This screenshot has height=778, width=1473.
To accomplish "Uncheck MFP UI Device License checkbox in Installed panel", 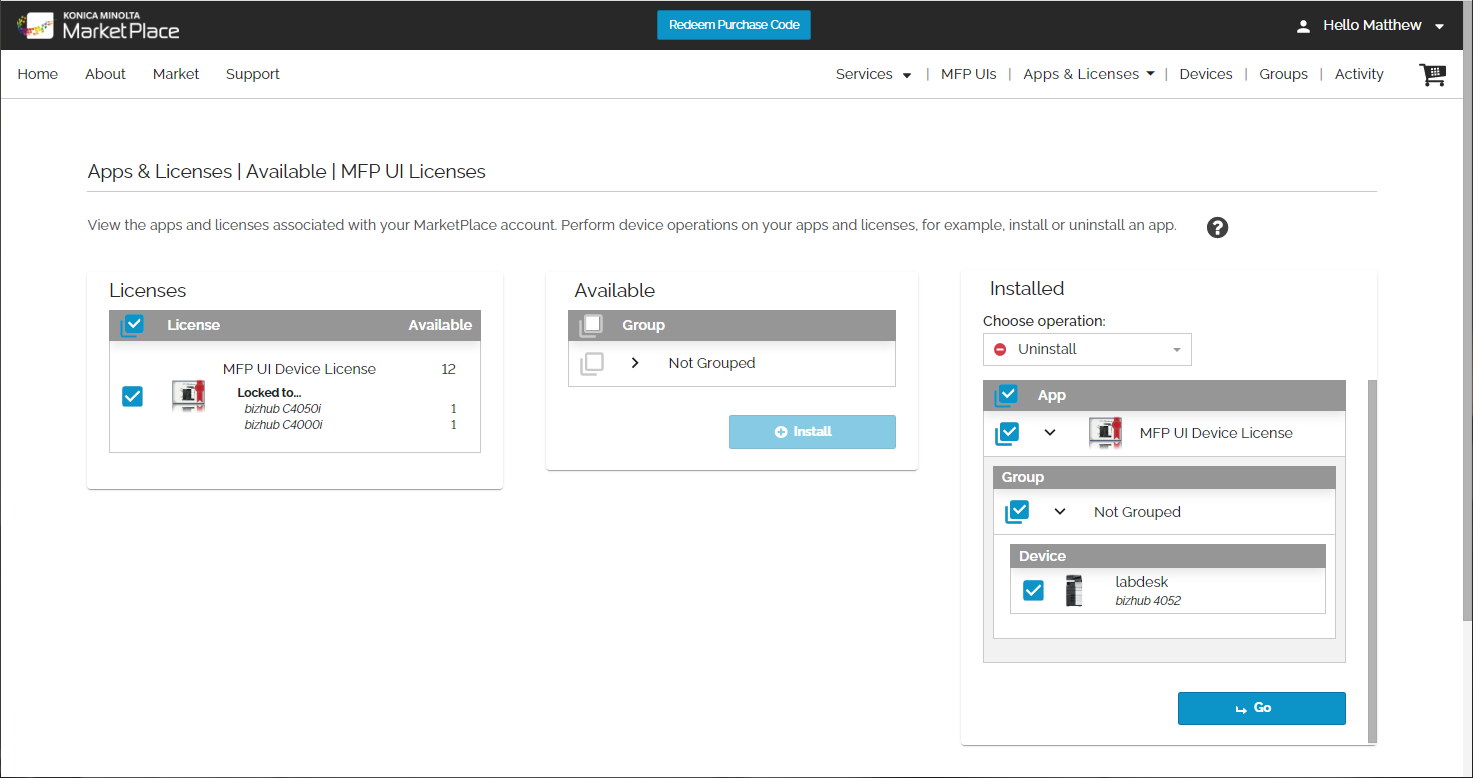I will [1007, 433].
